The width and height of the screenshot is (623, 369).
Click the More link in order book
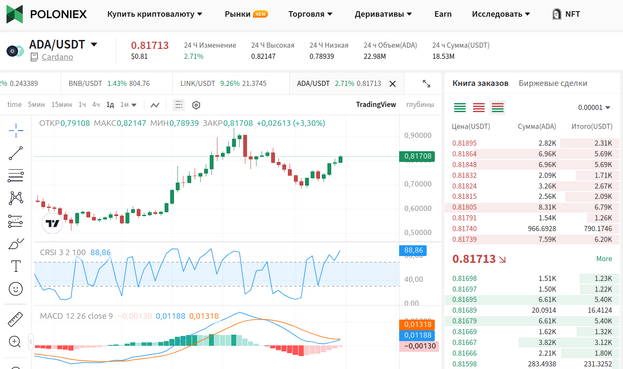pos(604,259)
